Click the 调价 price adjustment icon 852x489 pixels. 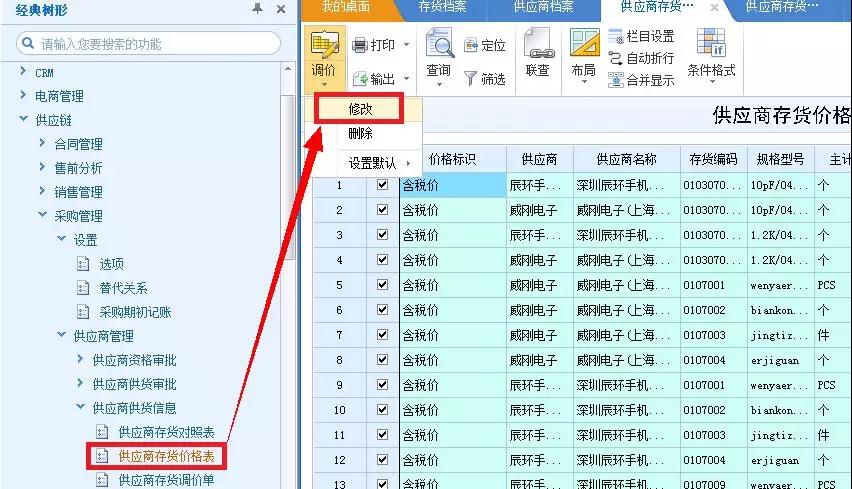coord(323,45)
